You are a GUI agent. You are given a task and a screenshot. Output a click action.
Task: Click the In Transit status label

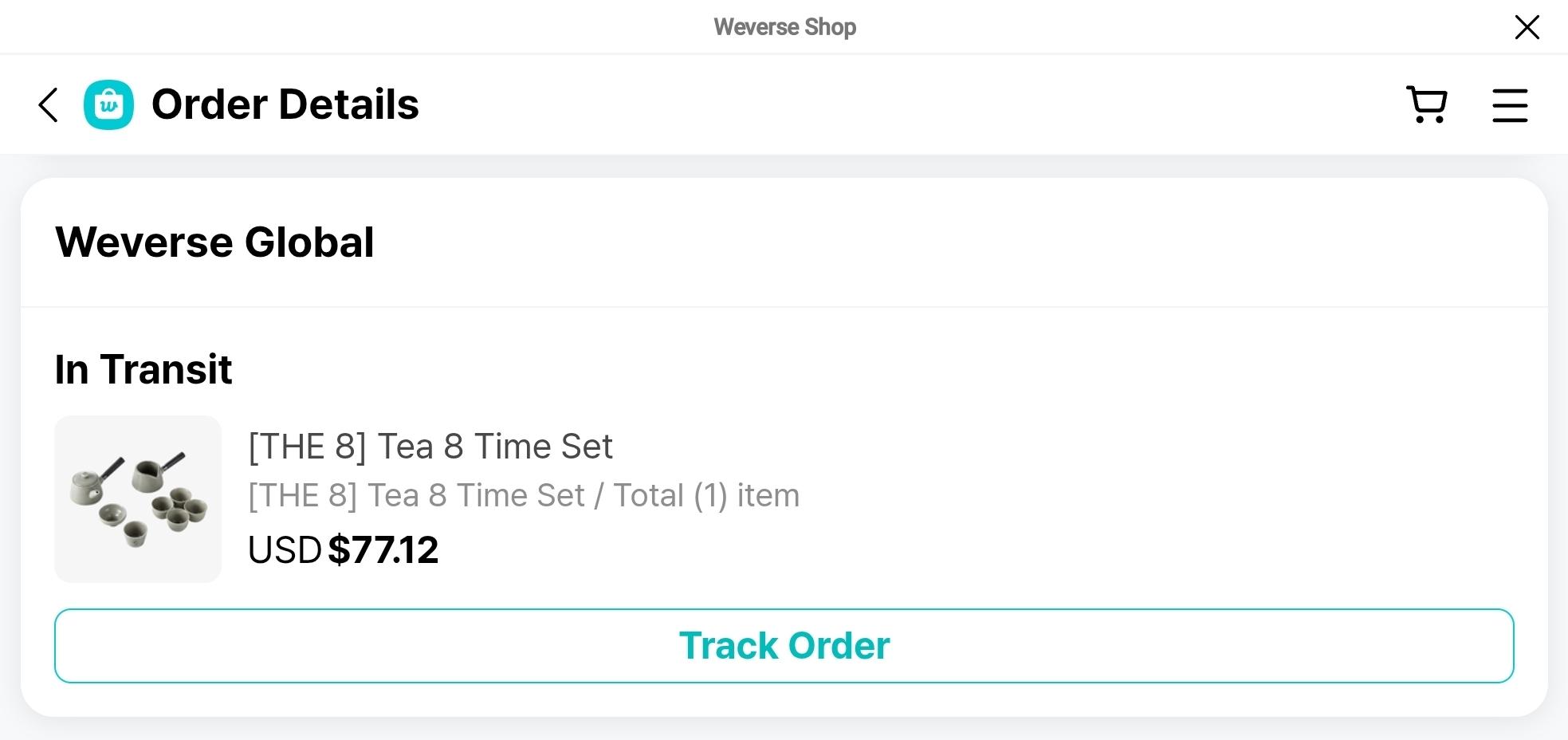[x=143, y=369]
